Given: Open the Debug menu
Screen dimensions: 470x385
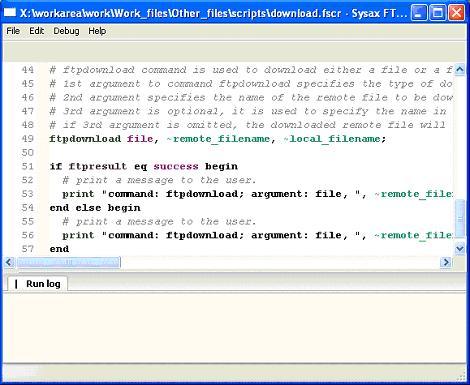Looking at the screenshot, I should [66, 31].
